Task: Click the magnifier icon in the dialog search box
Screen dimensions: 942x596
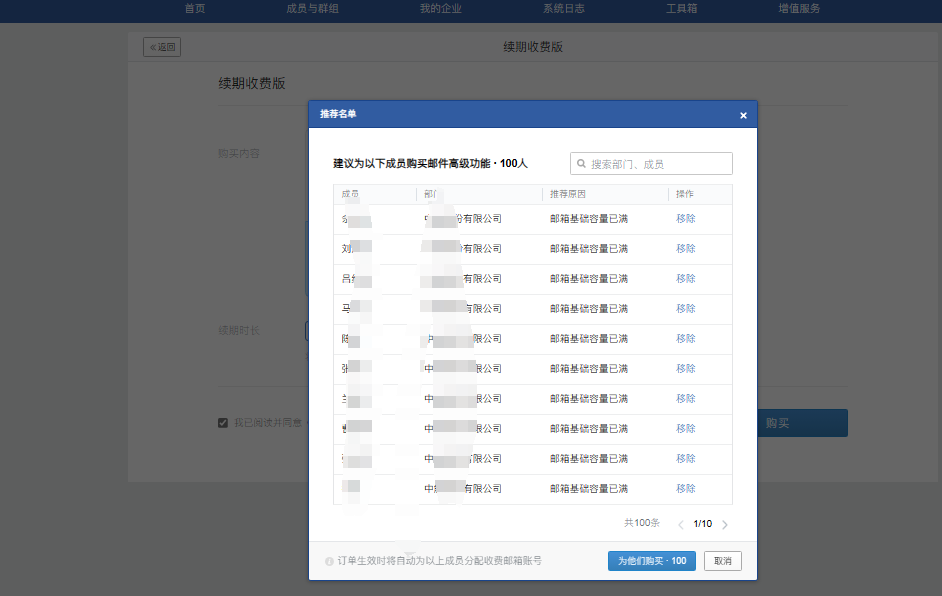Action: coord(582,162)
